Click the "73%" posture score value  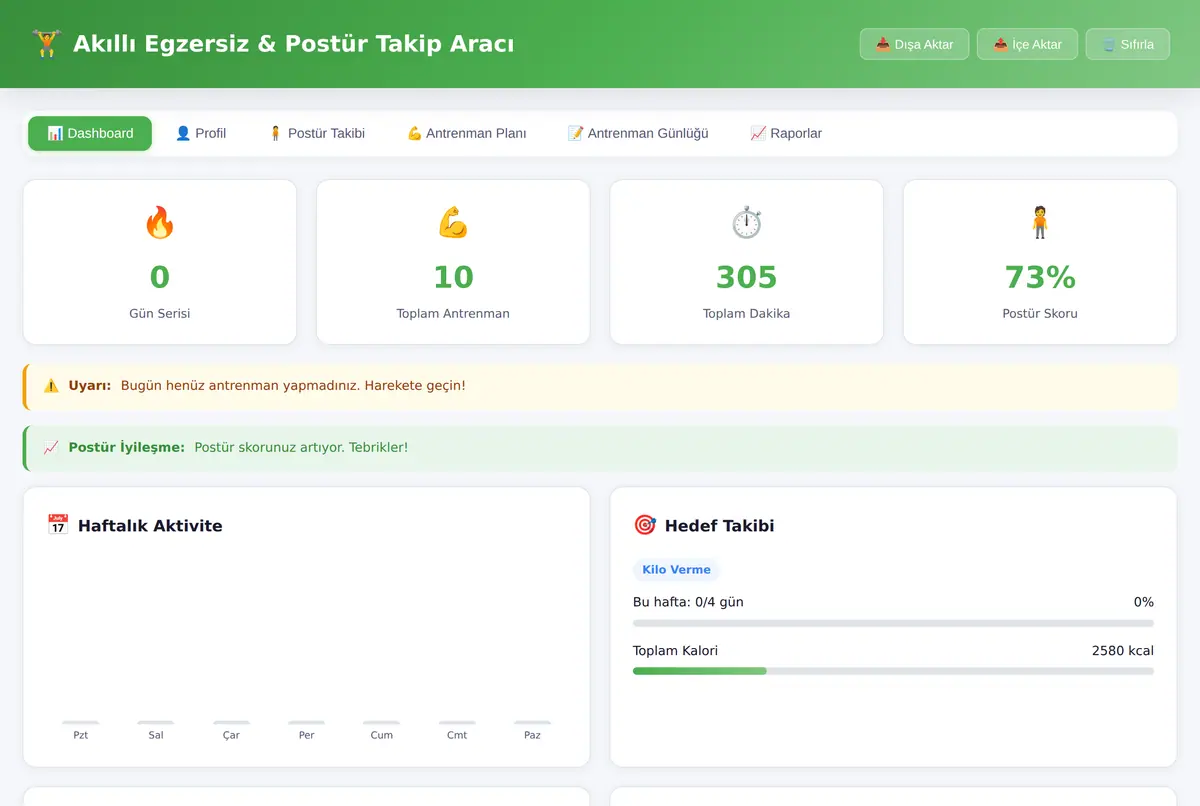[x=1040, y=277]
